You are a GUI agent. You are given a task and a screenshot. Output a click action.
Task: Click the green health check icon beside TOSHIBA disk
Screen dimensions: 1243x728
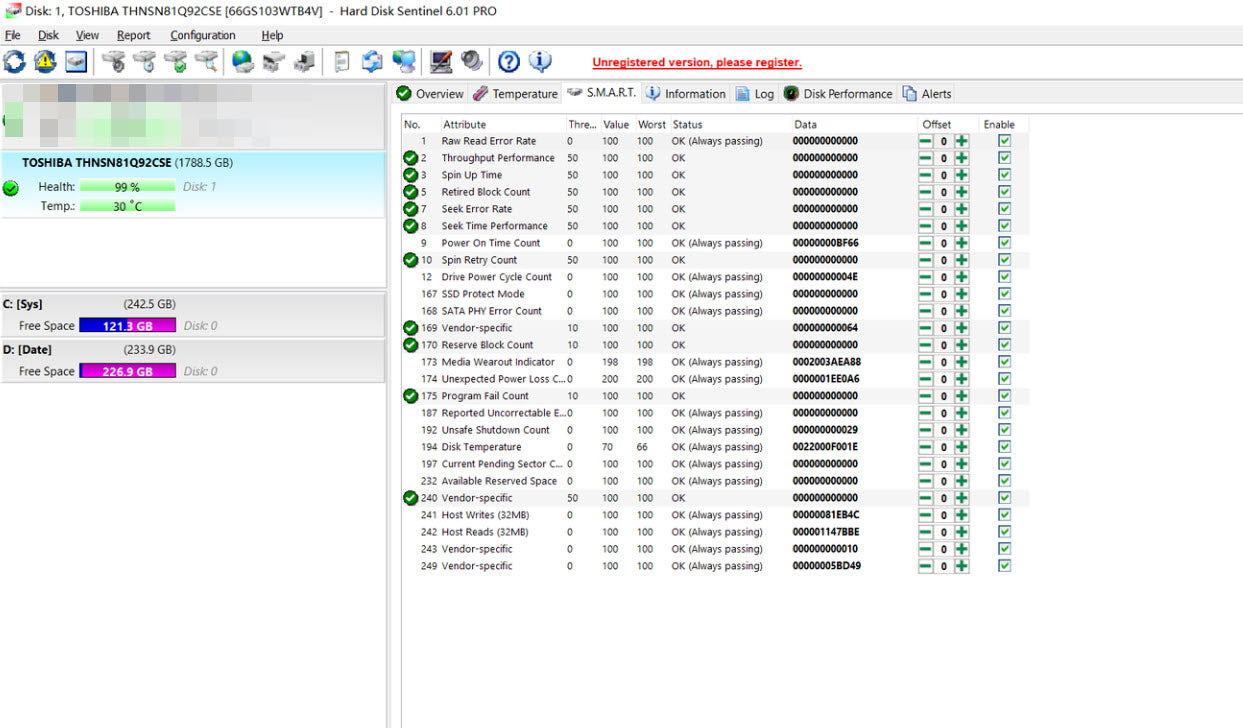click(x=11, y=187)
